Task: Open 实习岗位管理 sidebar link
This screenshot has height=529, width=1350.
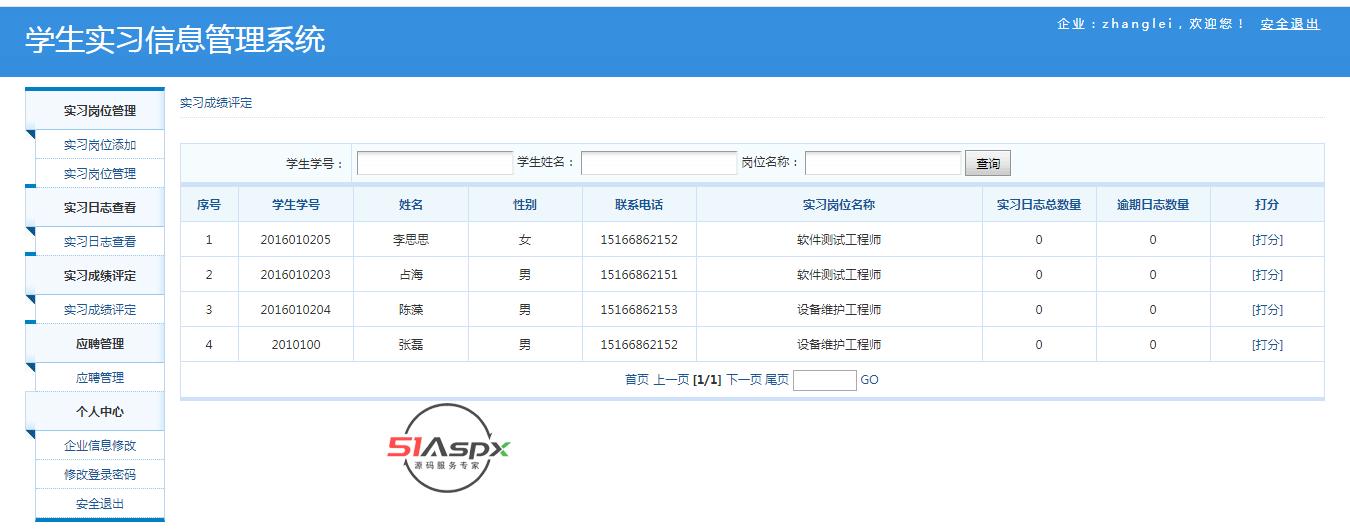Action: pos(100,174)
